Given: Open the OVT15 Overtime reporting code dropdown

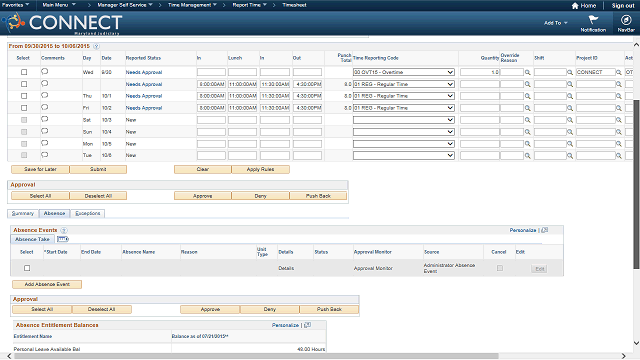Looking at the screenshot, I should pyautogui.click(x=404, y=72).
